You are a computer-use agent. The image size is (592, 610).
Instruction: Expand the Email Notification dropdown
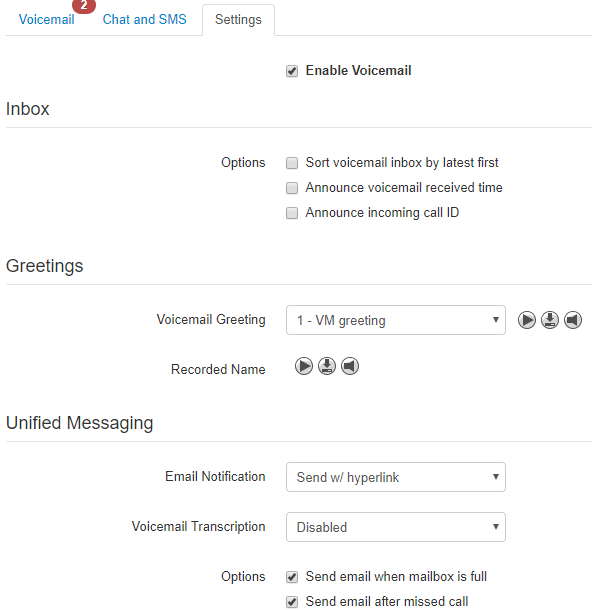396,477
